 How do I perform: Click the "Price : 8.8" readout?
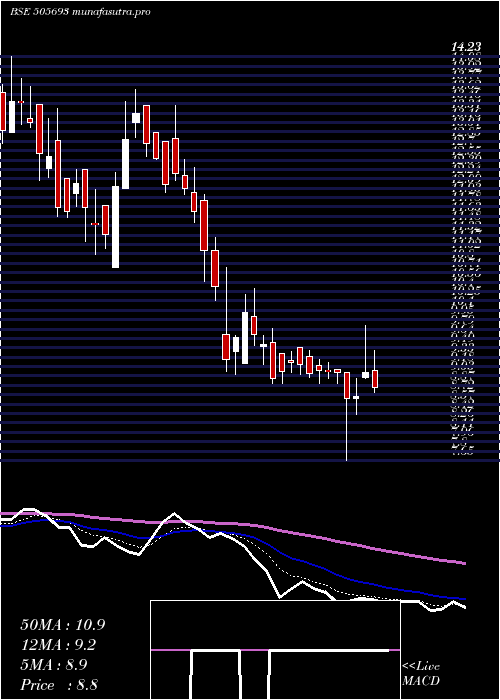coord(59,685)
